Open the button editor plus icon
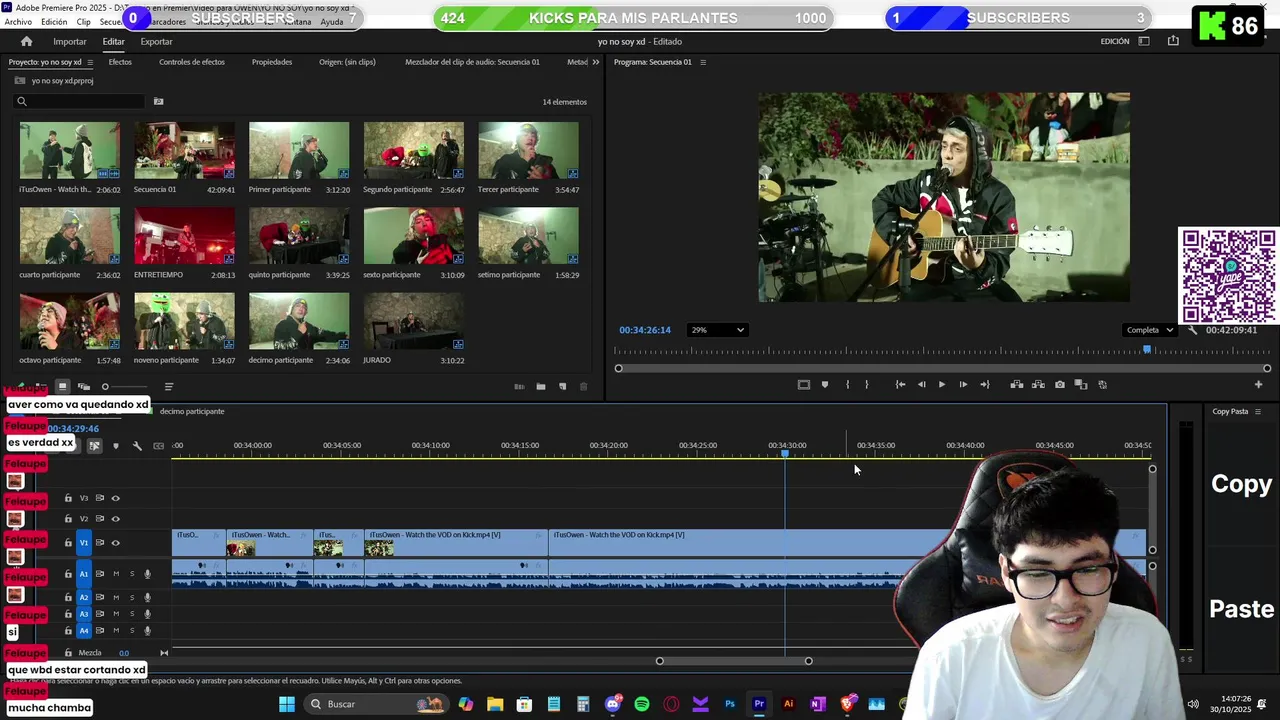The width and height of the screenshot is (1280, 720). 1258,384
